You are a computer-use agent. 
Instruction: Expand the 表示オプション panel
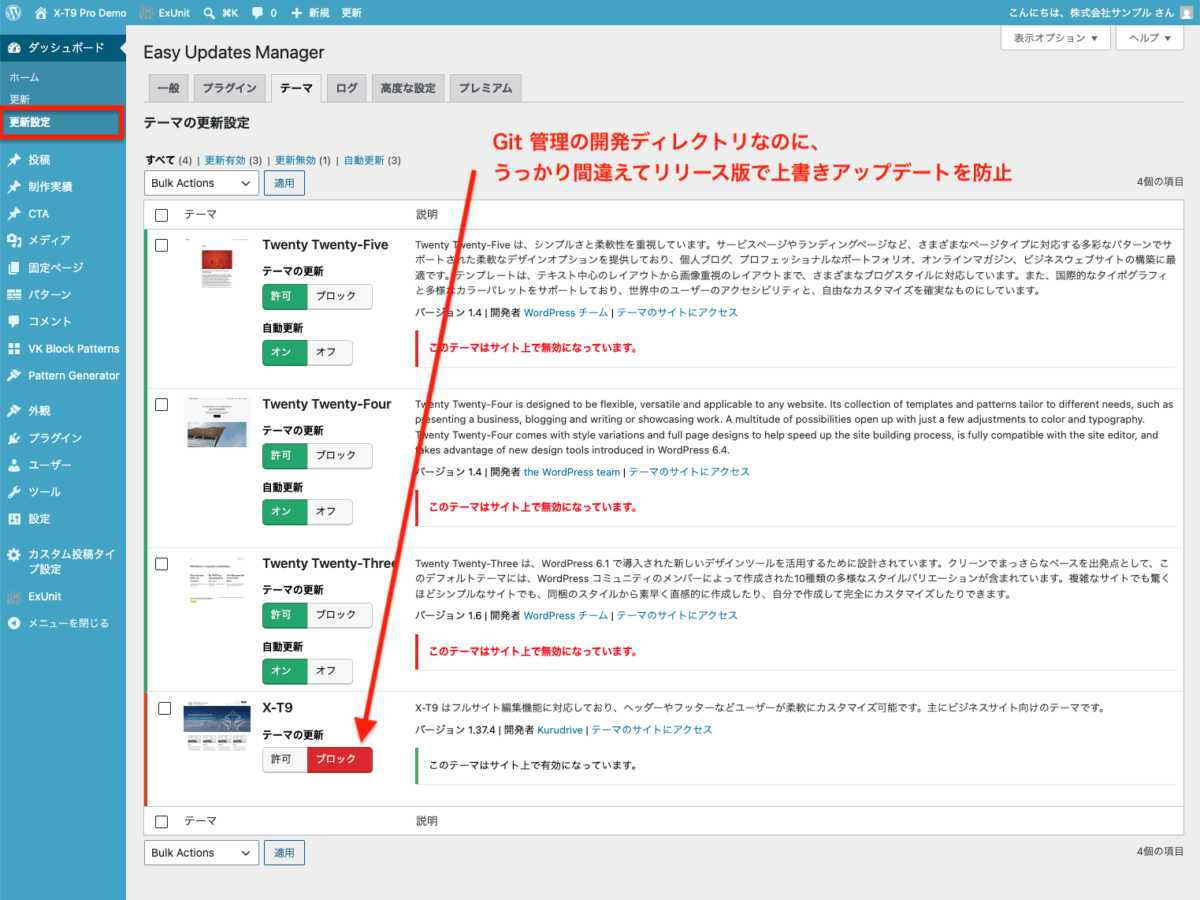pyautogui.click(x=1056, y=38)
